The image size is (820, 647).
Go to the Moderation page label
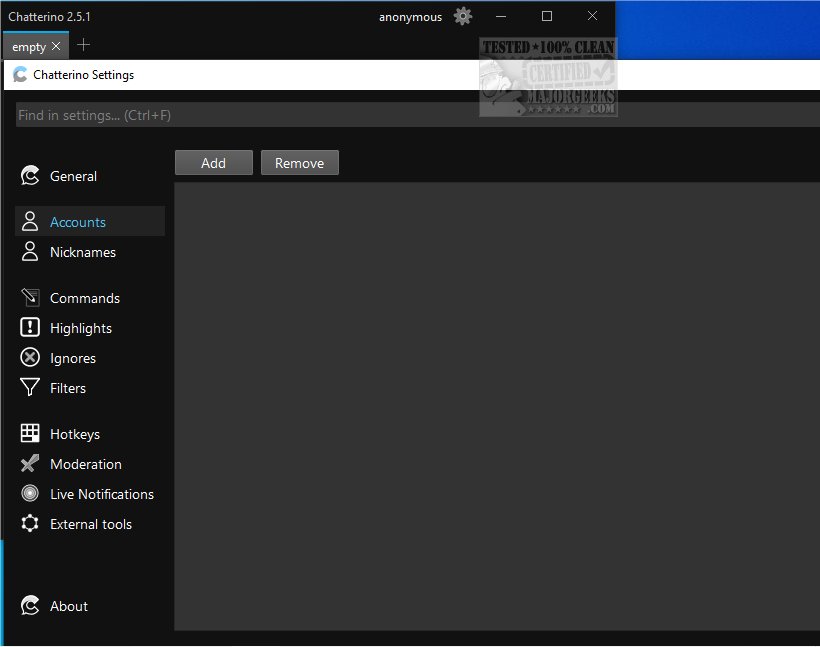tap(86, 464)
